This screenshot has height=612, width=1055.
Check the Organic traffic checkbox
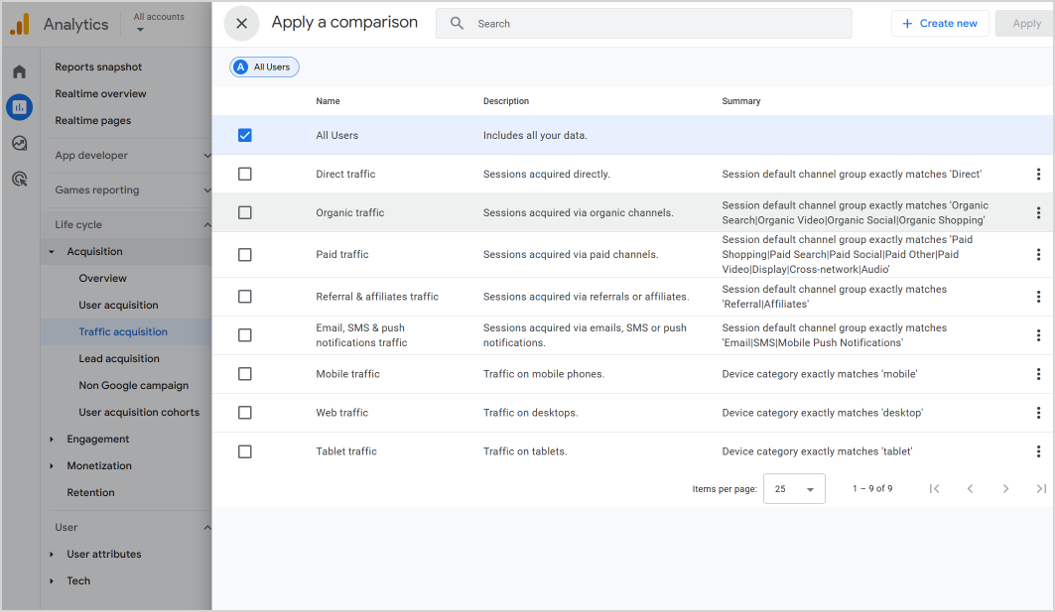click(x=245, y=213)
